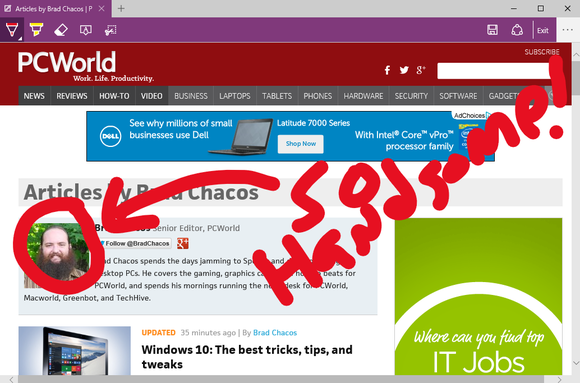
Task: Click the SUBSCRIBE link
Action: click(542, 52)
